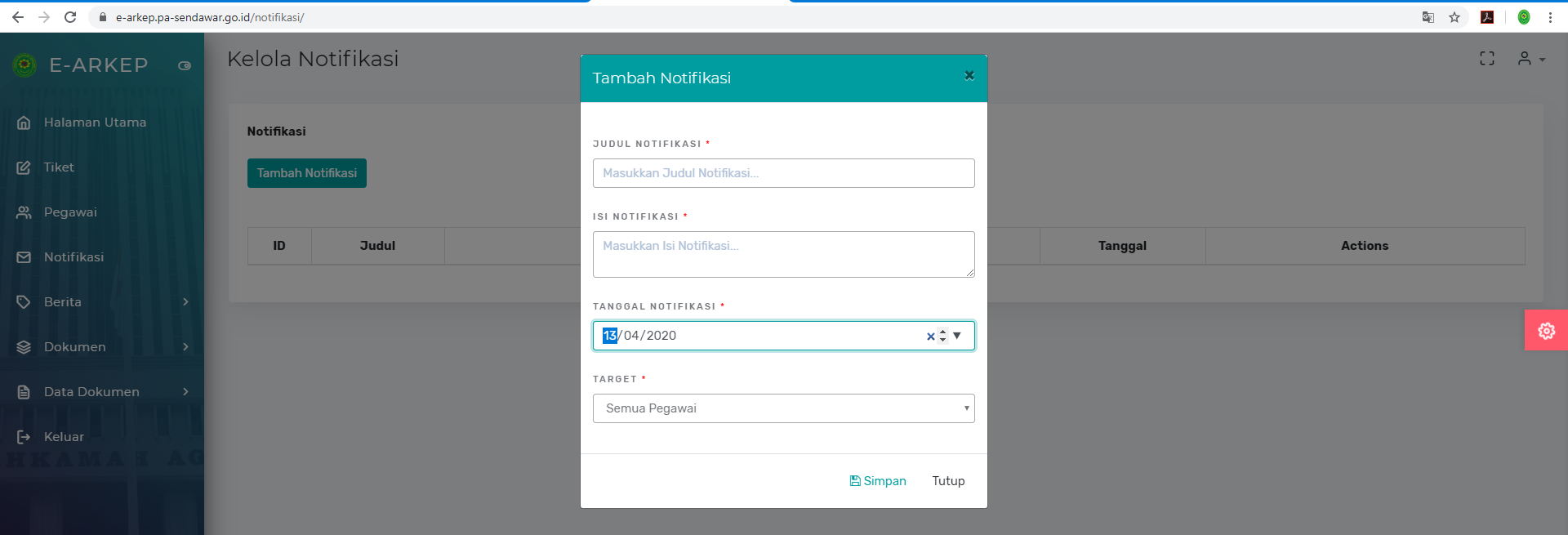Open Pegawai in the sidebar
1568x535 pixels.
70,212
